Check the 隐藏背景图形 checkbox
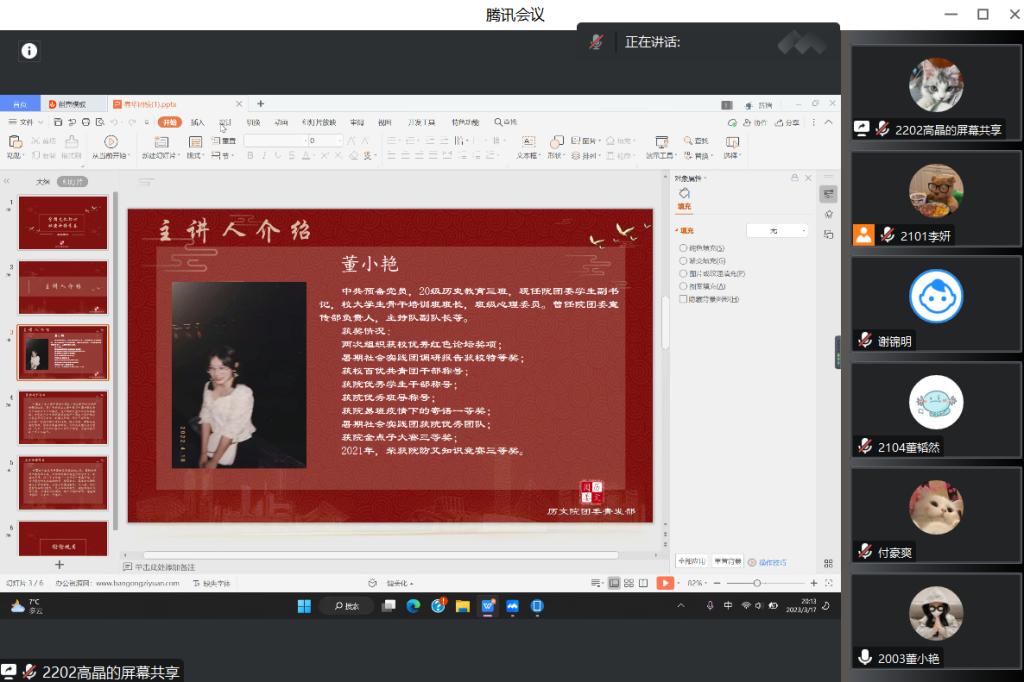Screen dimensions: 1024x682 (x=684, y=299)
